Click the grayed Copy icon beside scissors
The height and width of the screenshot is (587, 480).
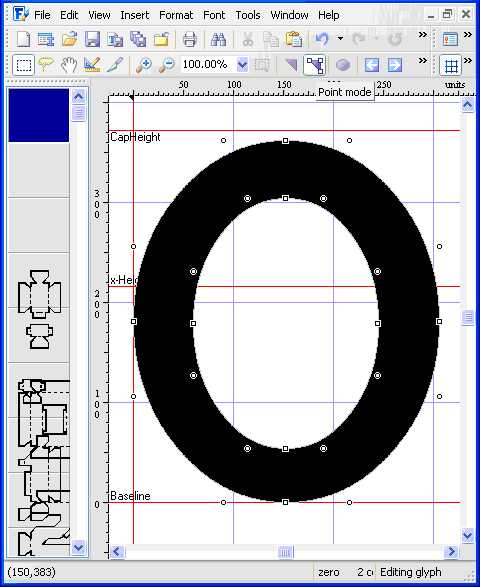click(270, 39)
